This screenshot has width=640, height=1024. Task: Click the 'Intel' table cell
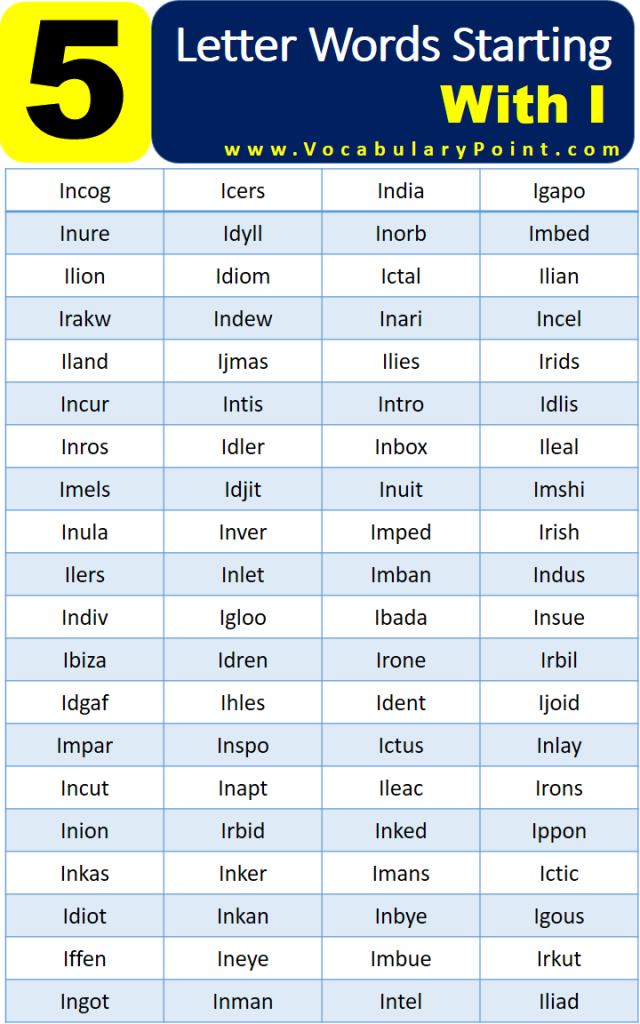[x=401, y=1001]
